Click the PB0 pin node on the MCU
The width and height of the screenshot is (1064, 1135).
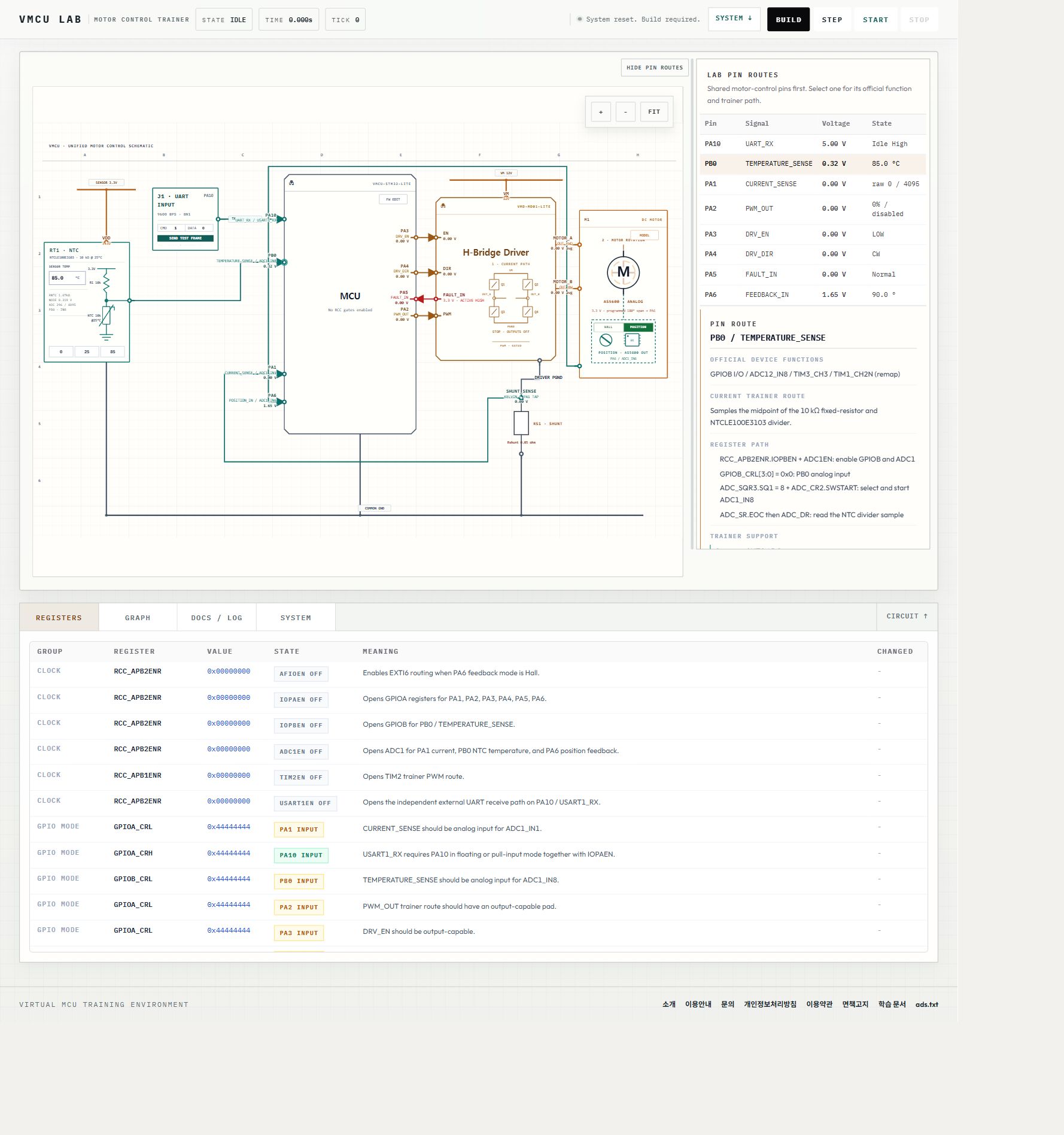[x=284, y=262]
